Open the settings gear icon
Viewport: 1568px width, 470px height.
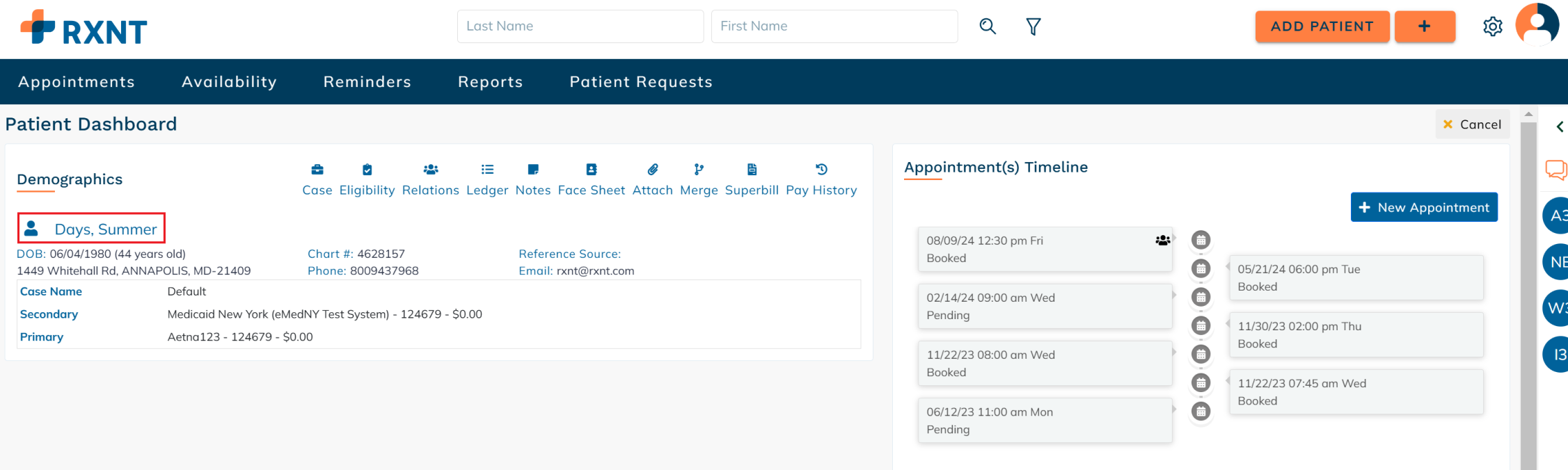click(x=1492, y=26)
